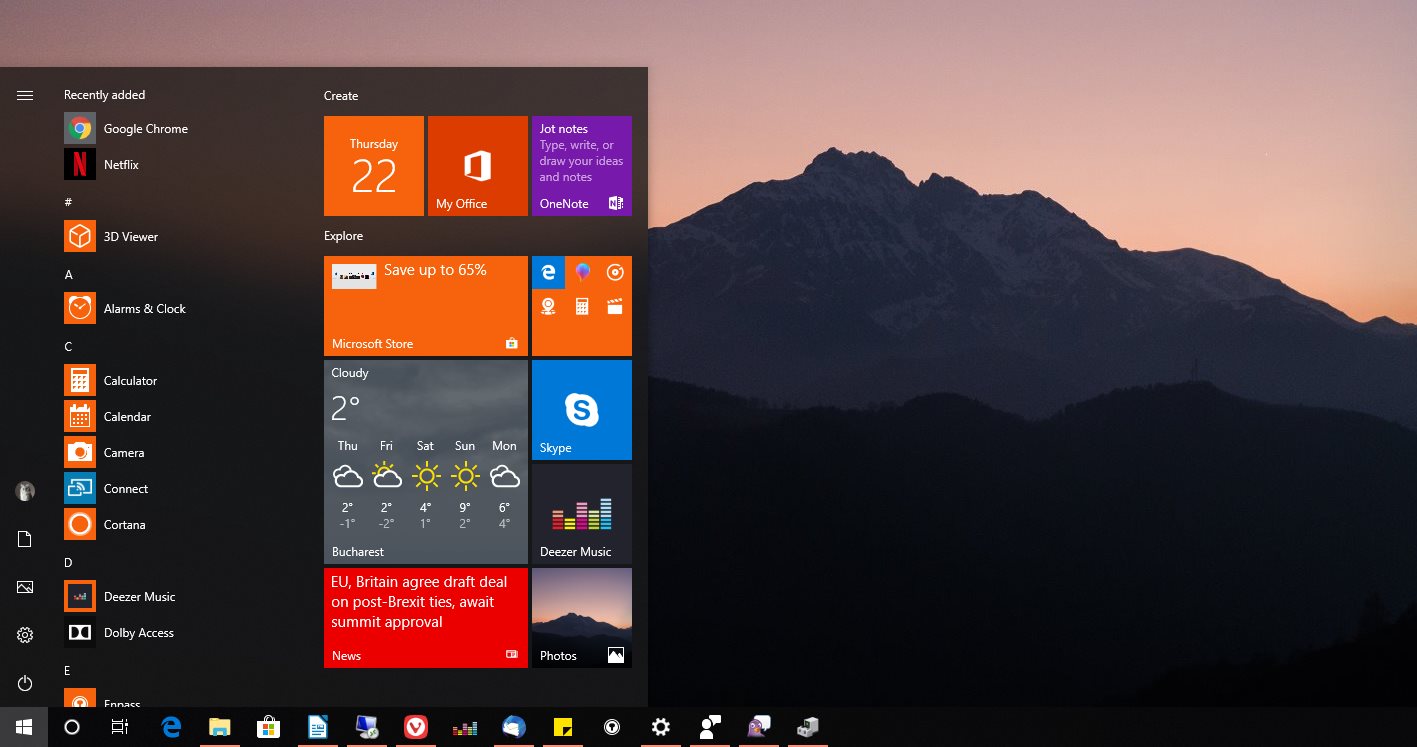Open the News tile about Brexit
Screen dimensions: 1417x747
[426, 618]
